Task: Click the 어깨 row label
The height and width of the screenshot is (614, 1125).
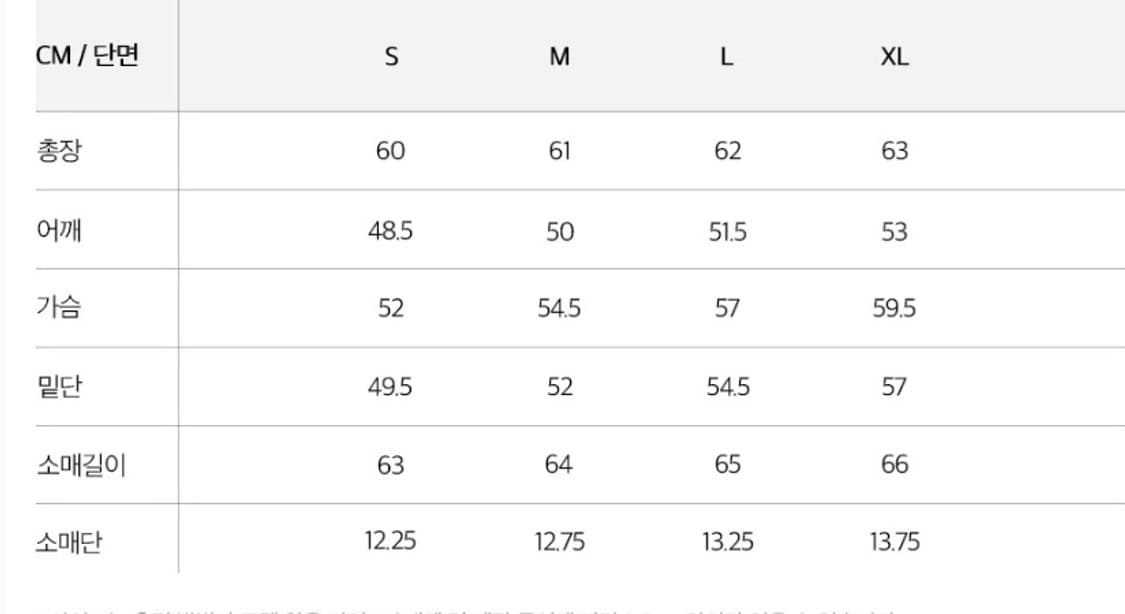Action: [x=58, y=230]
